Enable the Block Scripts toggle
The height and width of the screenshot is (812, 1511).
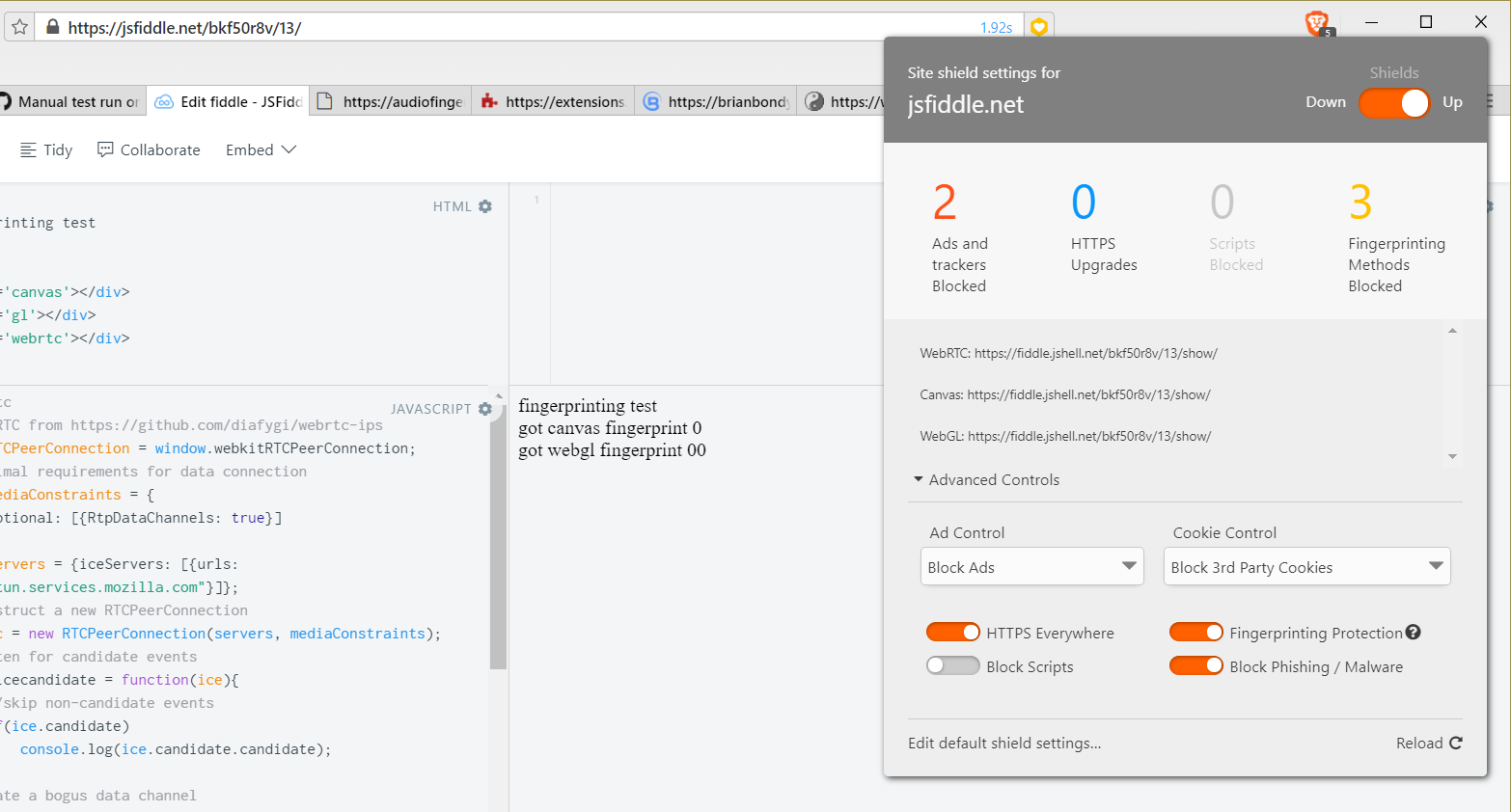pos(953,665)
